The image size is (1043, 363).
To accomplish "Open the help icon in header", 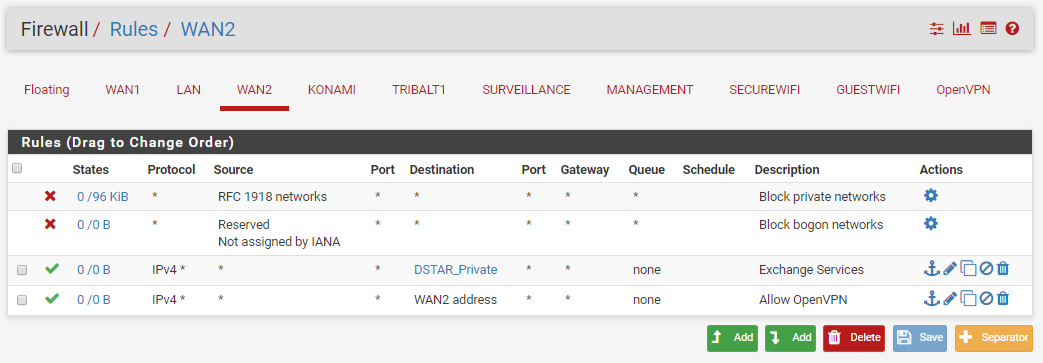I will 1012,29.
